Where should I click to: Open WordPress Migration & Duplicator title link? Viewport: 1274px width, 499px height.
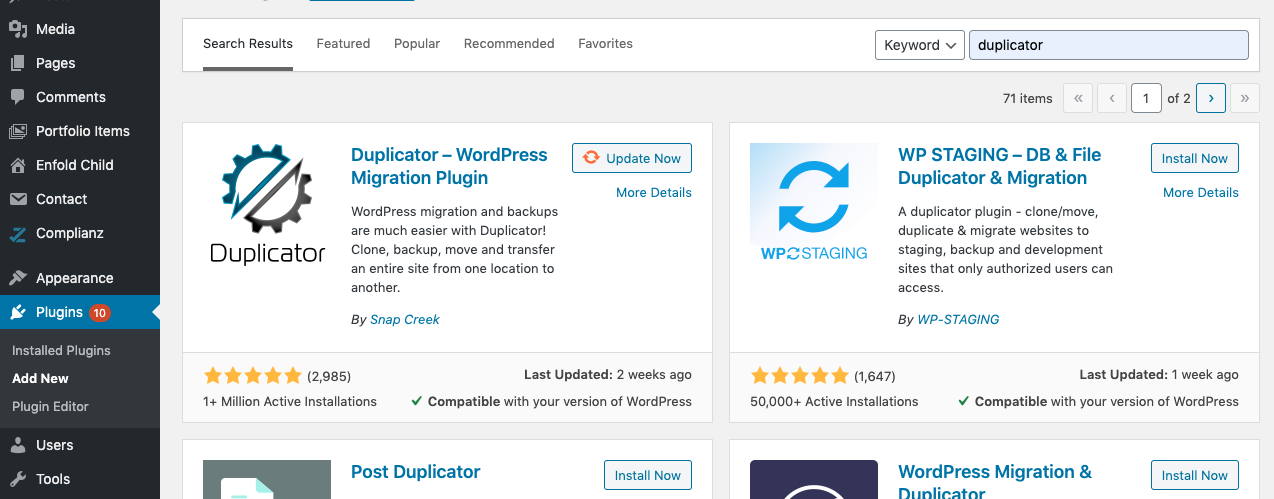point(995,481)
